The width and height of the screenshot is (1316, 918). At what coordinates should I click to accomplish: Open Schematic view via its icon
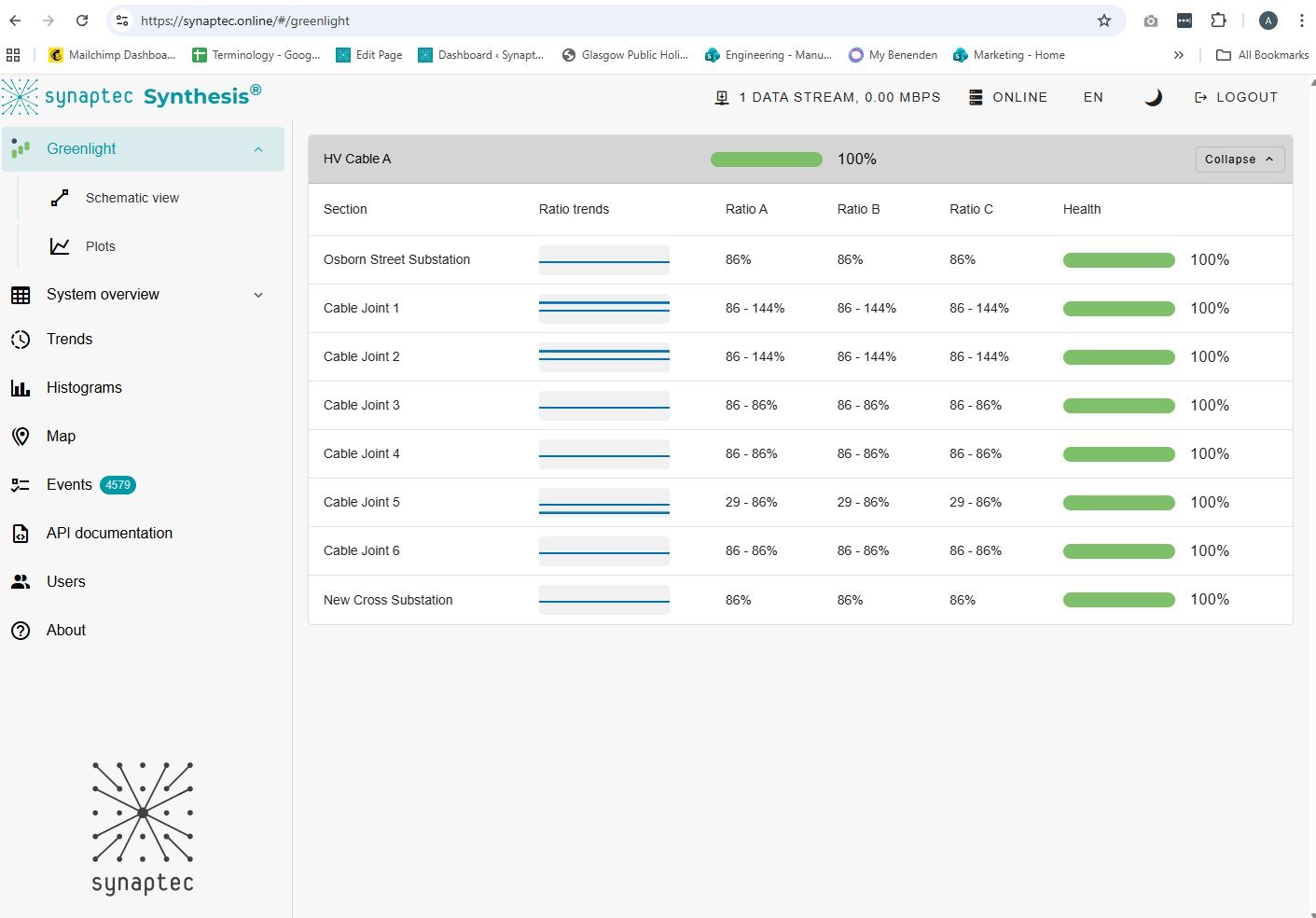(60, 198)
